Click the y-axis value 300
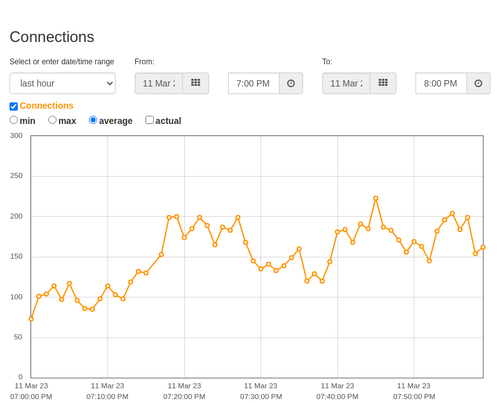 [16, 136]
